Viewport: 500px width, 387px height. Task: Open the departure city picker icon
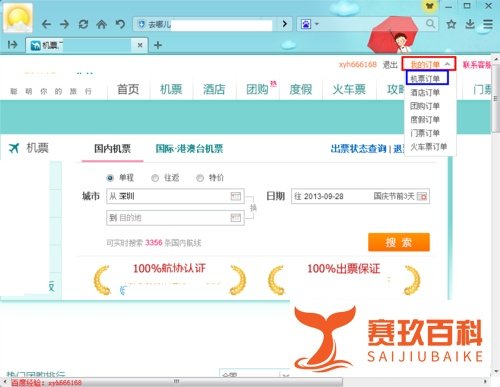236,196
